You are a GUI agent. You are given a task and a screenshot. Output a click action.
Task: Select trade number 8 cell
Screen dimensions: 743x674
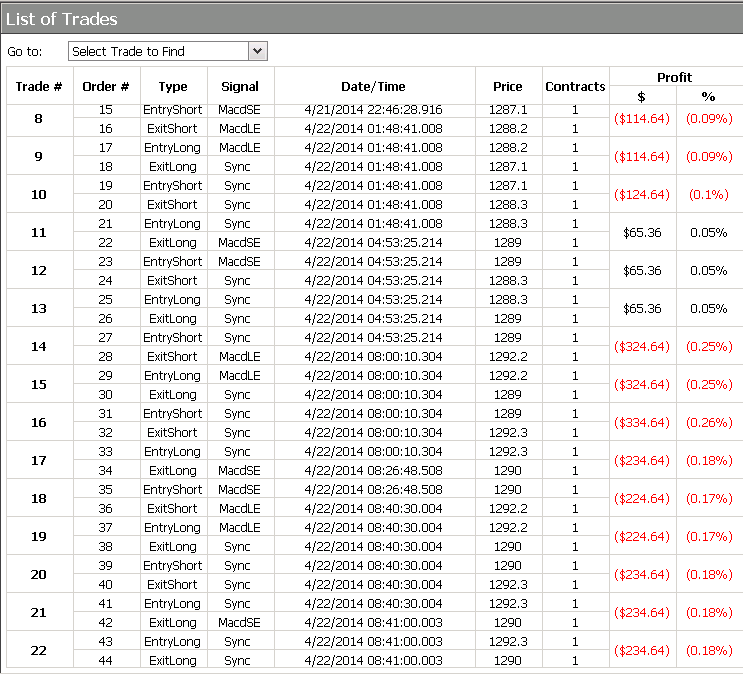point(39,118)
